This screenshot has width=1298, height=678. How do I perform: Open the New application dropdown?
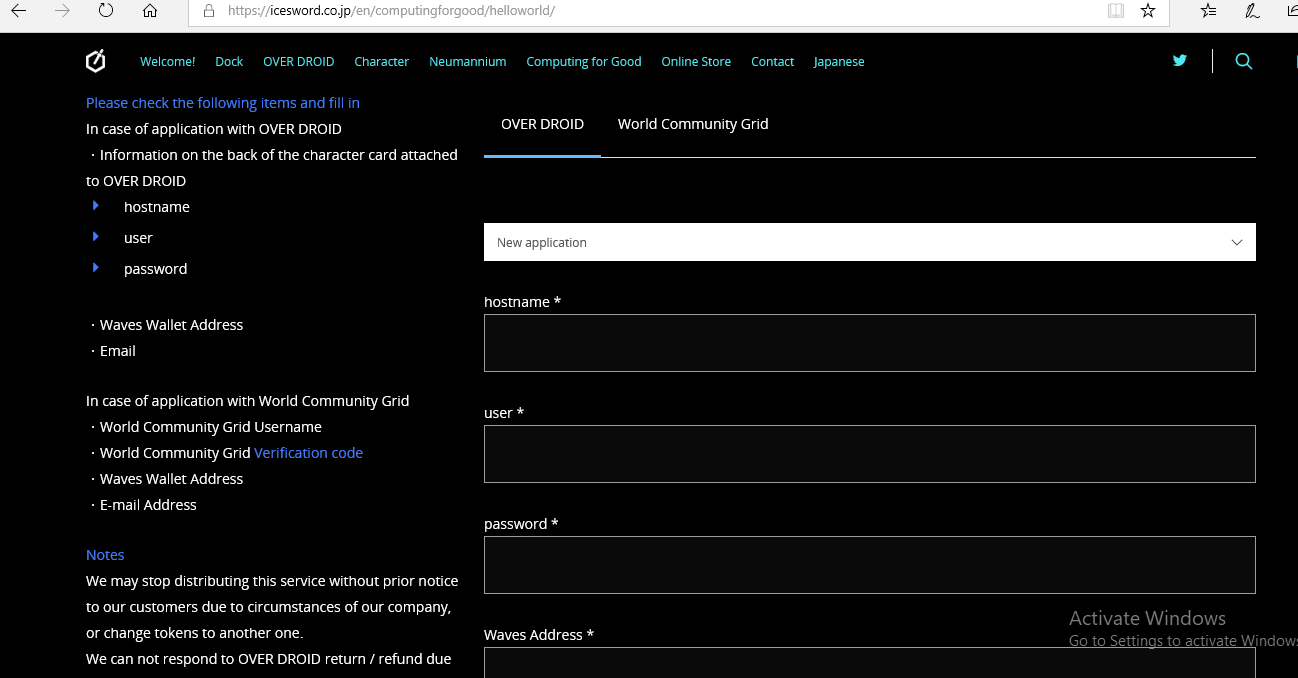869,242
